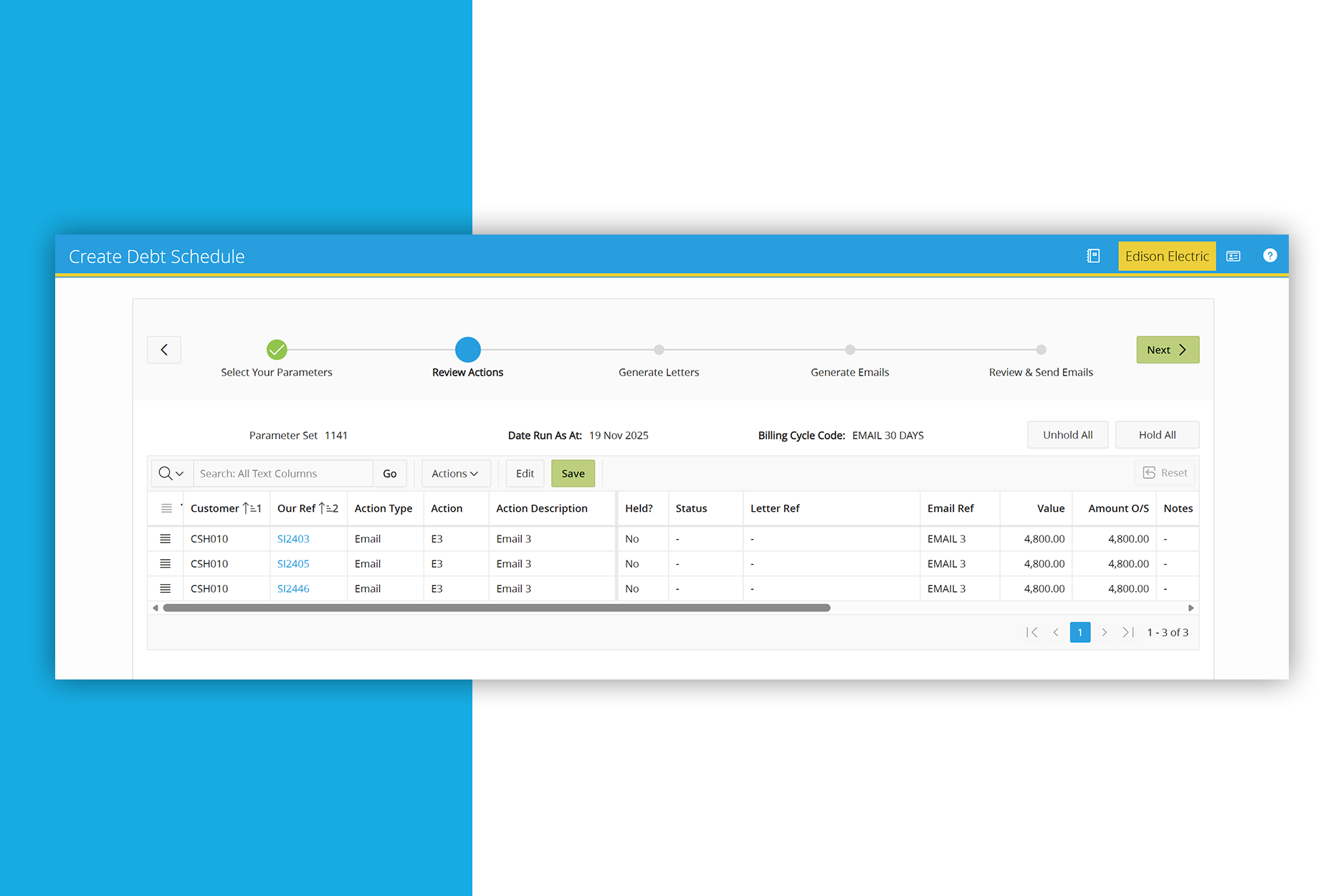1344x896 pixels.
Task: Click the header row actions menu icon
Action: tap(166, 508)
